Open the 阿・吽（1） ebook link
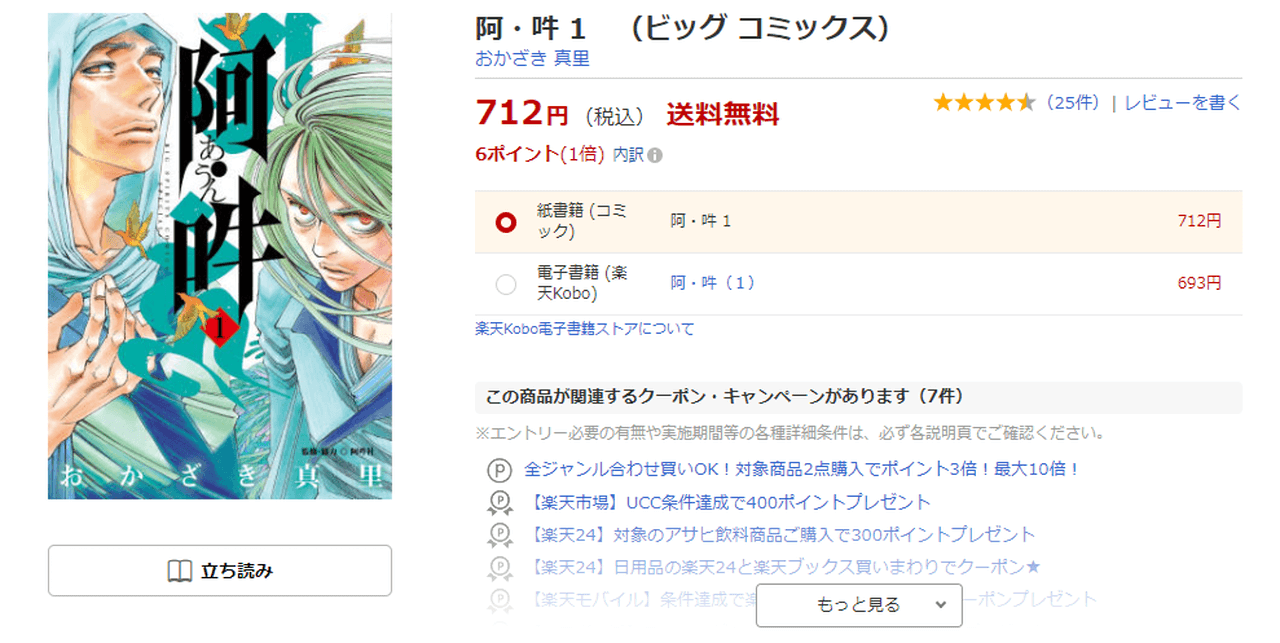 click(x=713, y=284)
